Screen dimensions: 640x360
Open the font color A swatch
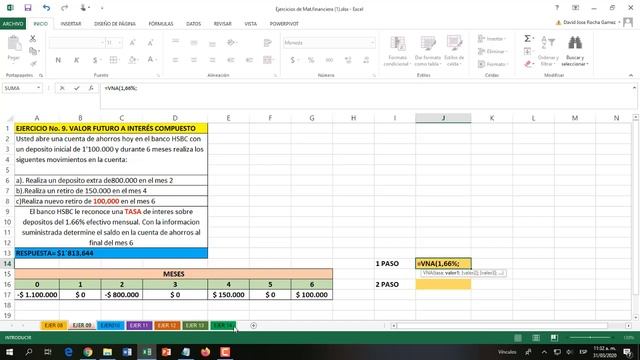point(150,60)
